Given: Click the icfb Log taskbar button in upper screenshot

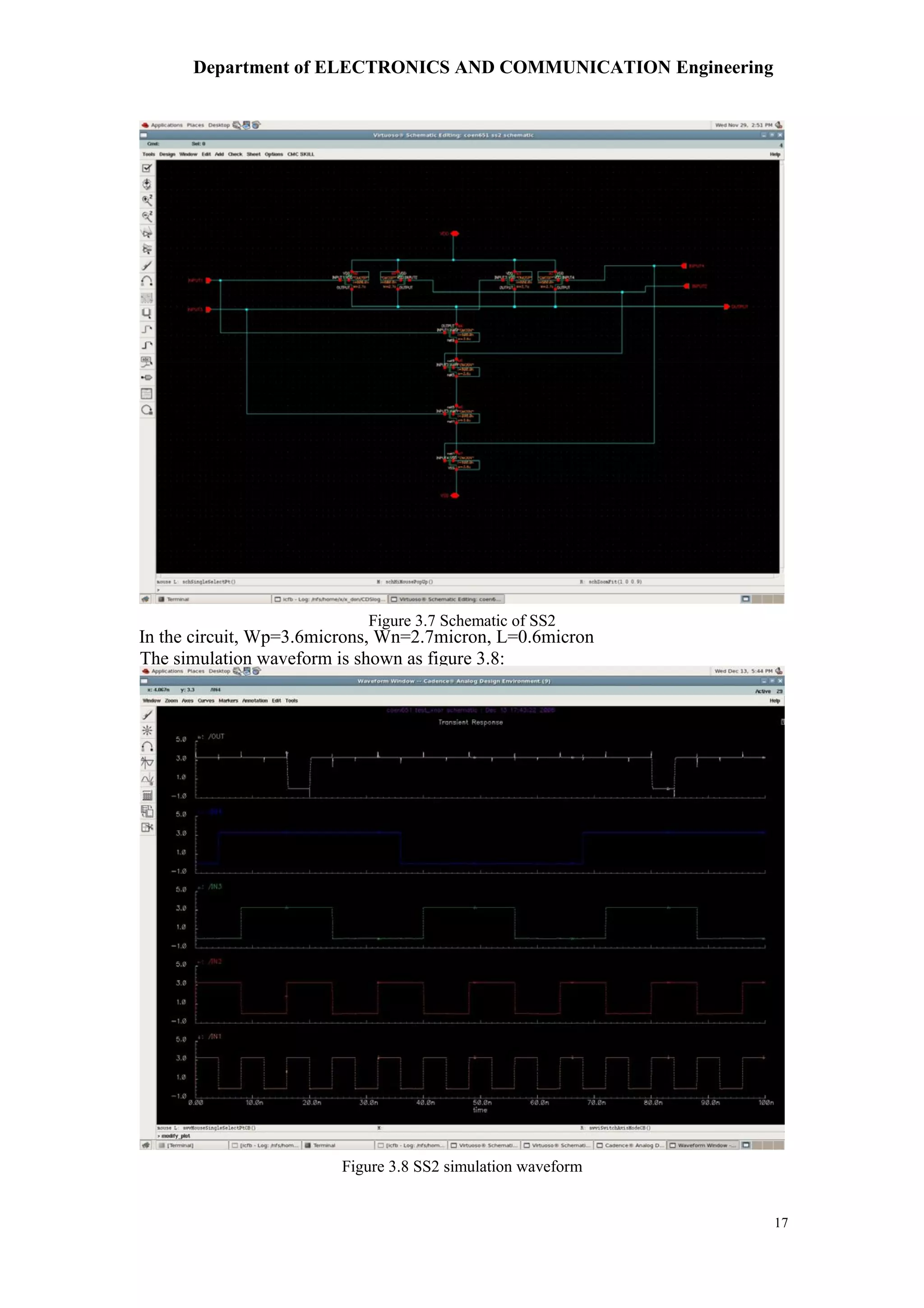Looking at the screenshot, I should coord(330,599).
